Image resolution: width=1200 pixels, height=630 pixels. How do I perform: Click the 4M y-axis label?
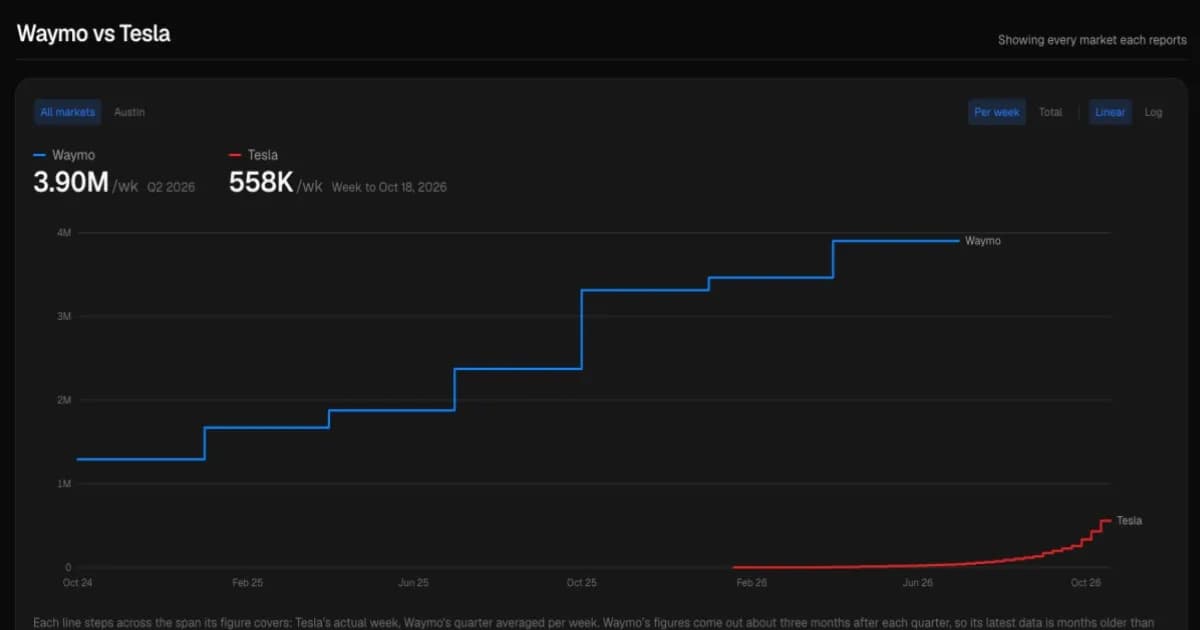click(64, 232)
